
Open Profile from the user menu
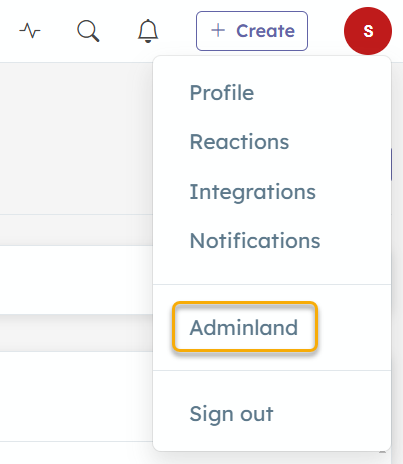222,93
